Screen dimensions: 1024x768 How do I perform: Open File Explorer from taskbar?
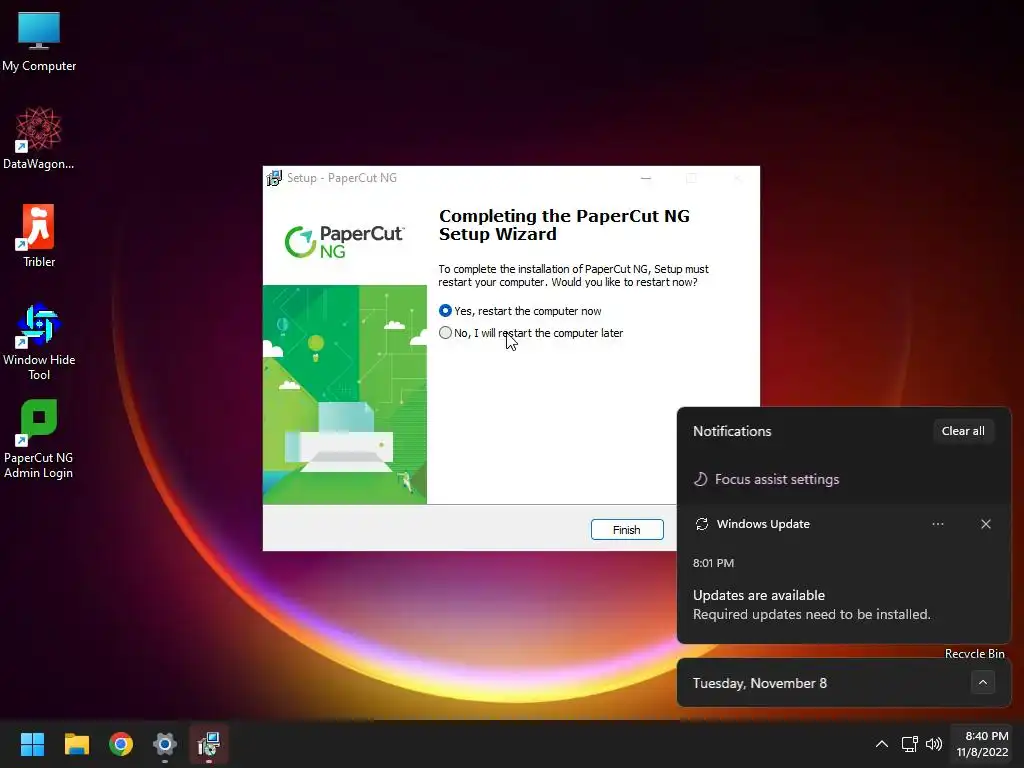click(x=76, y=744)
